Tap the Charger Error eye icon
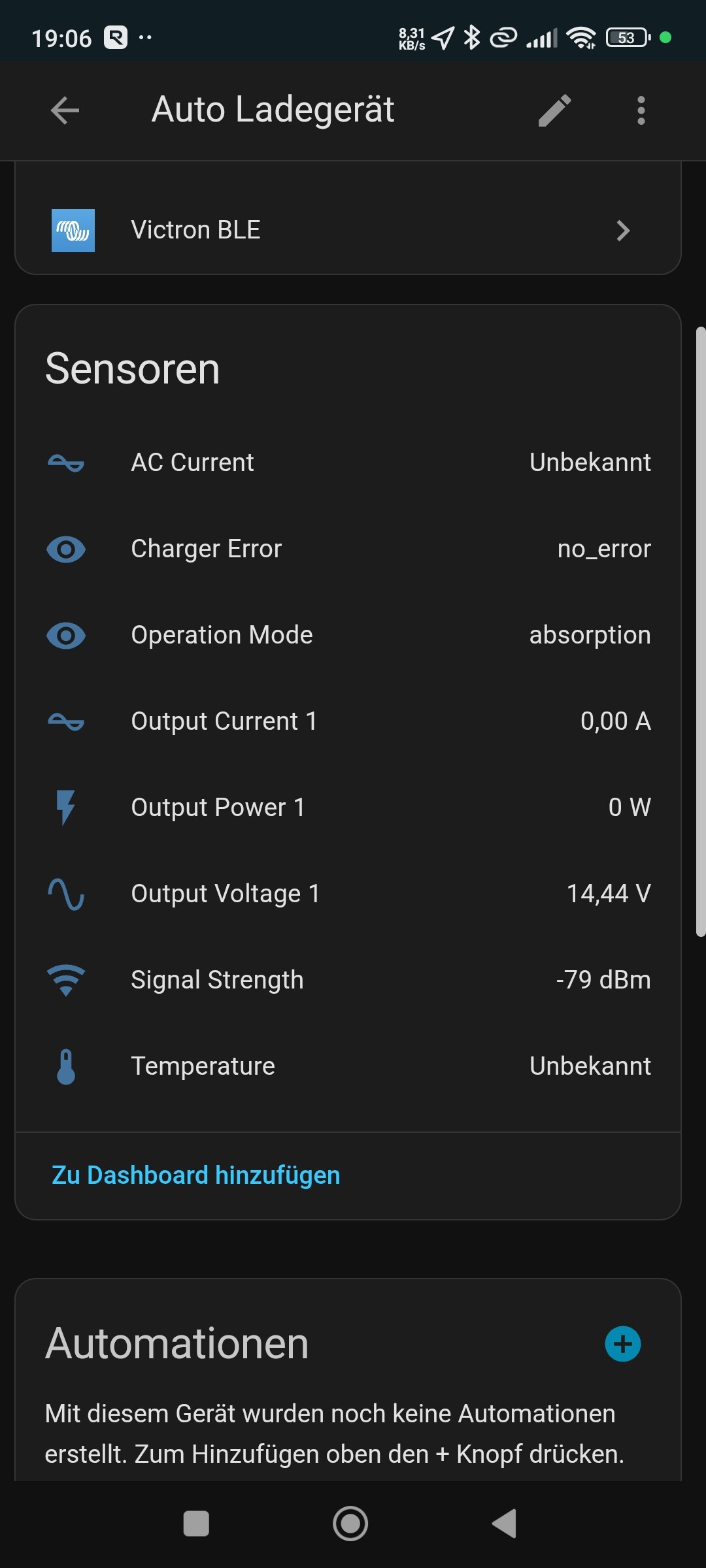Screen dimensions: 706x1568 (66, 549)
